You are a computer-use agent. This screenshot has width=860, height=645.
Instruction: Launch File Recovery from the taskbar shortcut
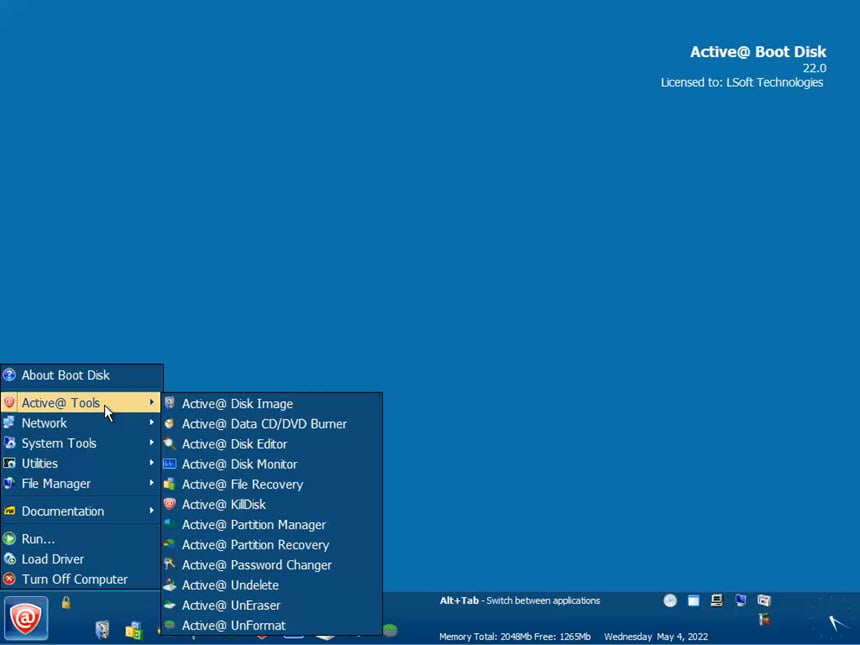[x=134, y=631]
